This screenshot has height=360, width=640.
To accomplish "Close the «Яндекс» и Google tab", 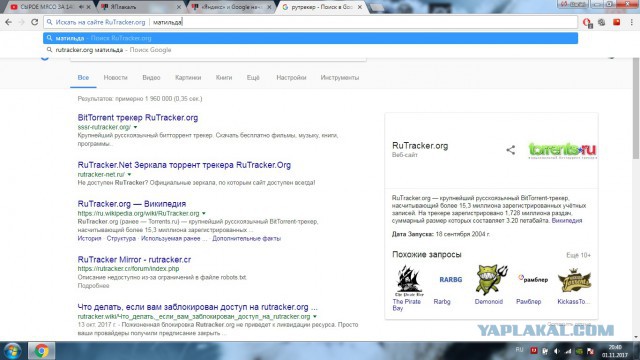I will tap(269, 7).
